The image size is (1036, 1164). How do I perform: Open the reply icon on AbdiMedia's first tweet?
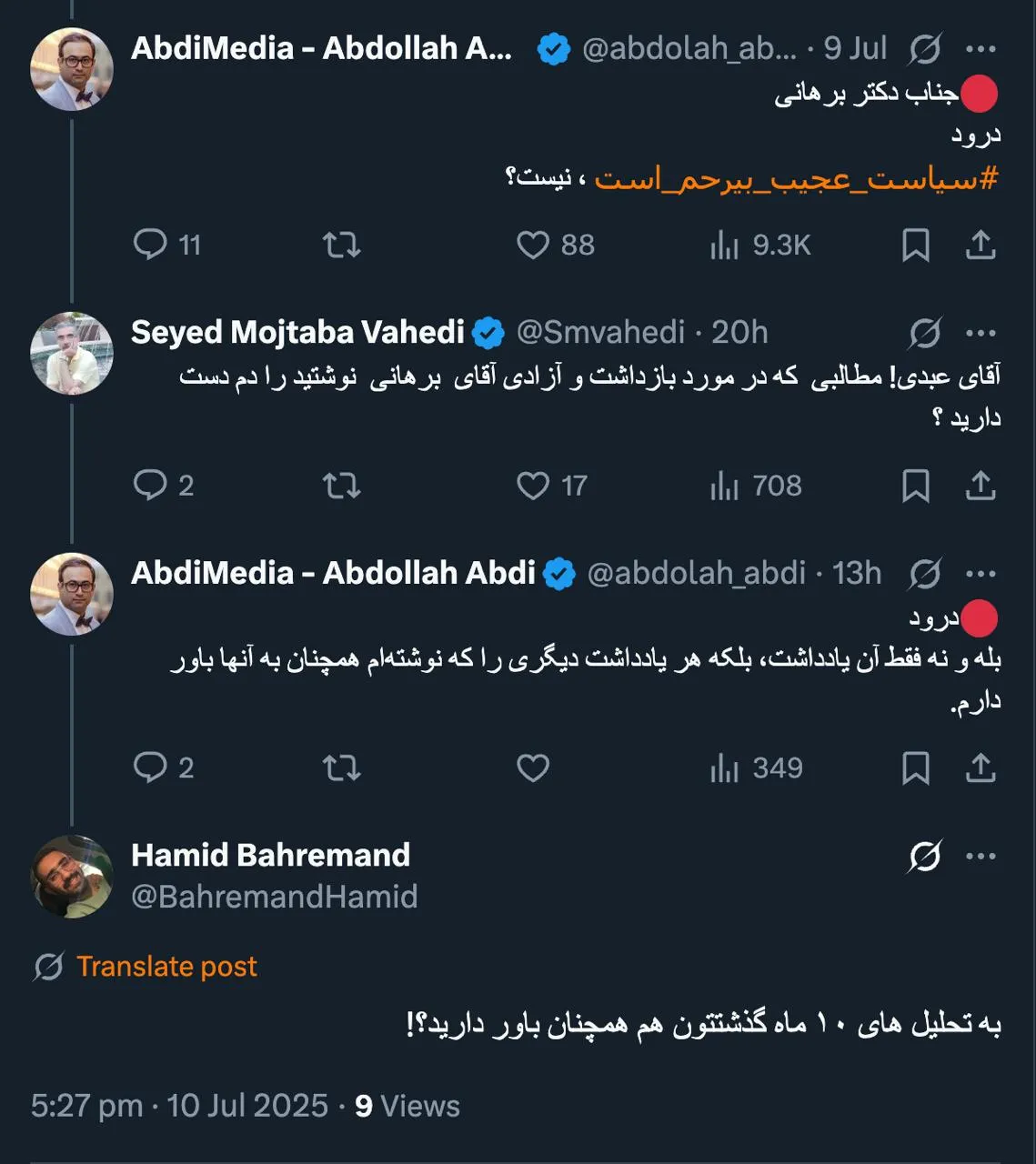click(x=153, y=244)
